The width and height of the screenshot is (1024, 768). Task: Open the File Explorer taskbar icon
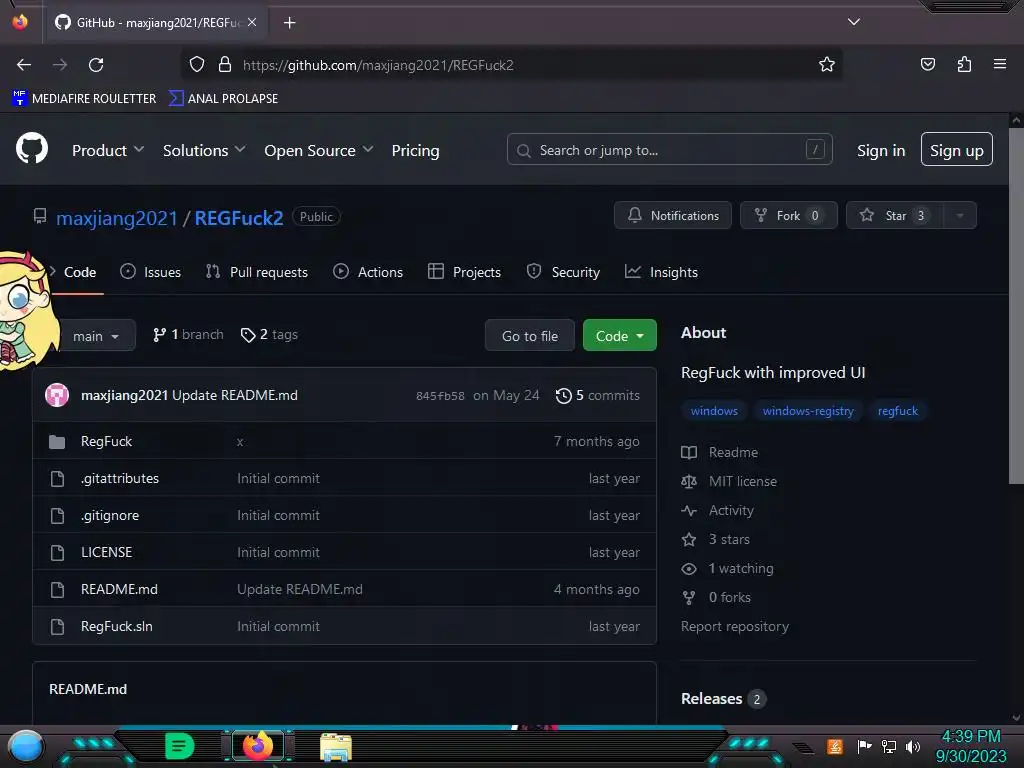336,746
